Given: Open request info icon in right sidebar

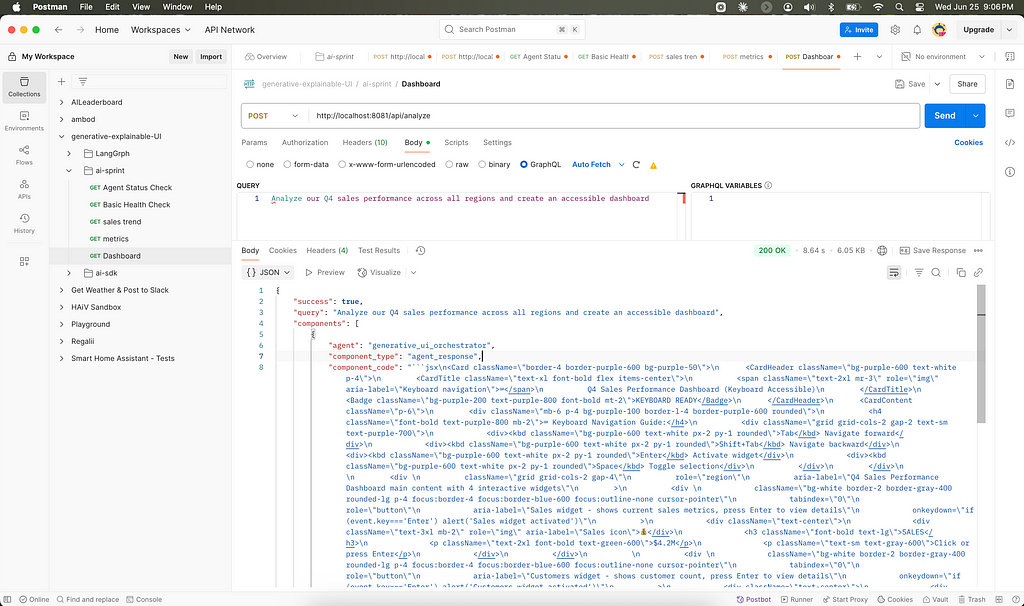Looking at the screenshot, I should pos(1010,172).
